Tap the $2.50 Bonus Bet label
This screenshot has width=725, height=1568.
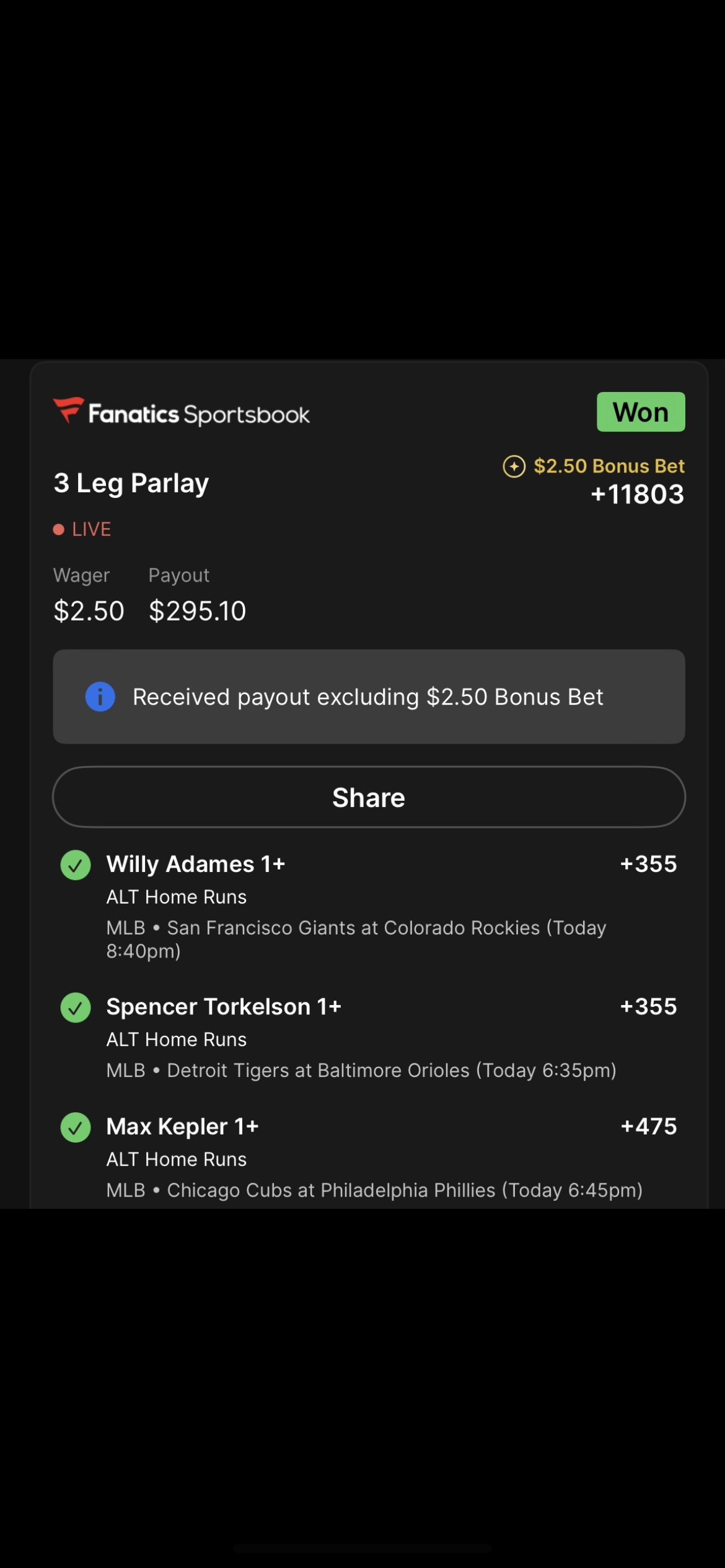pos(609,466)
